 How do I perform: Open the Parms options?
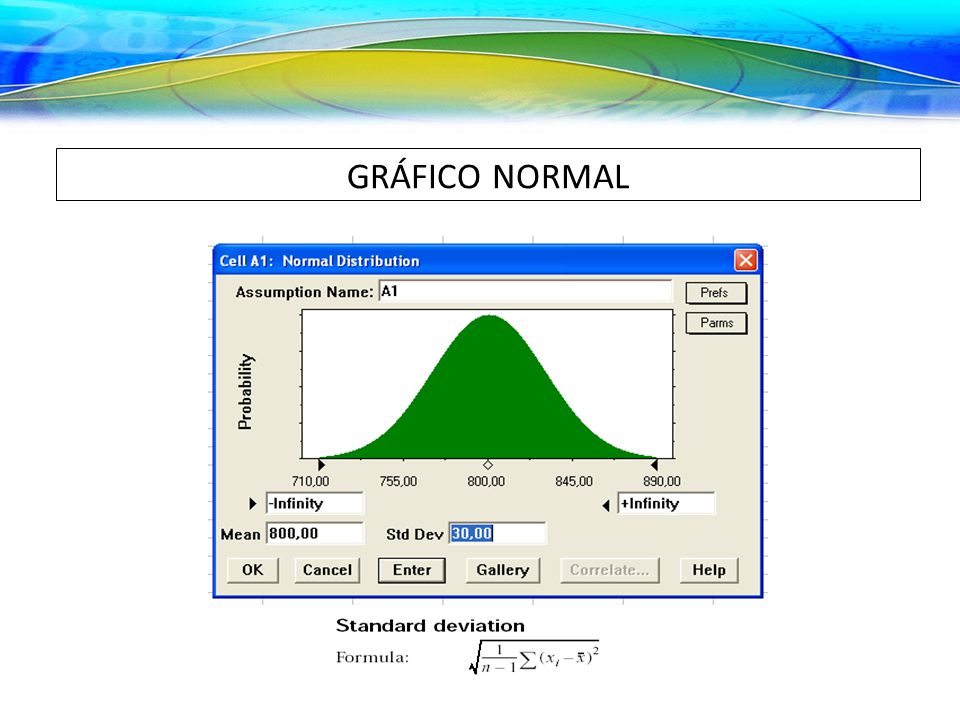click(716, 323)
